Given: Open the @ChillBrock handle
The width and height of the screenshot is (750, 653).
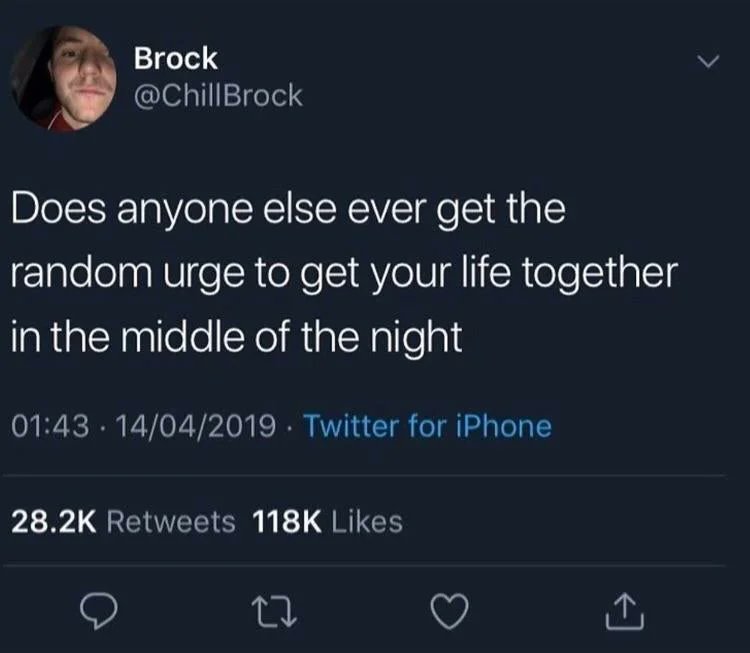Looking at the screenshot, I should (x=218, y=96).
